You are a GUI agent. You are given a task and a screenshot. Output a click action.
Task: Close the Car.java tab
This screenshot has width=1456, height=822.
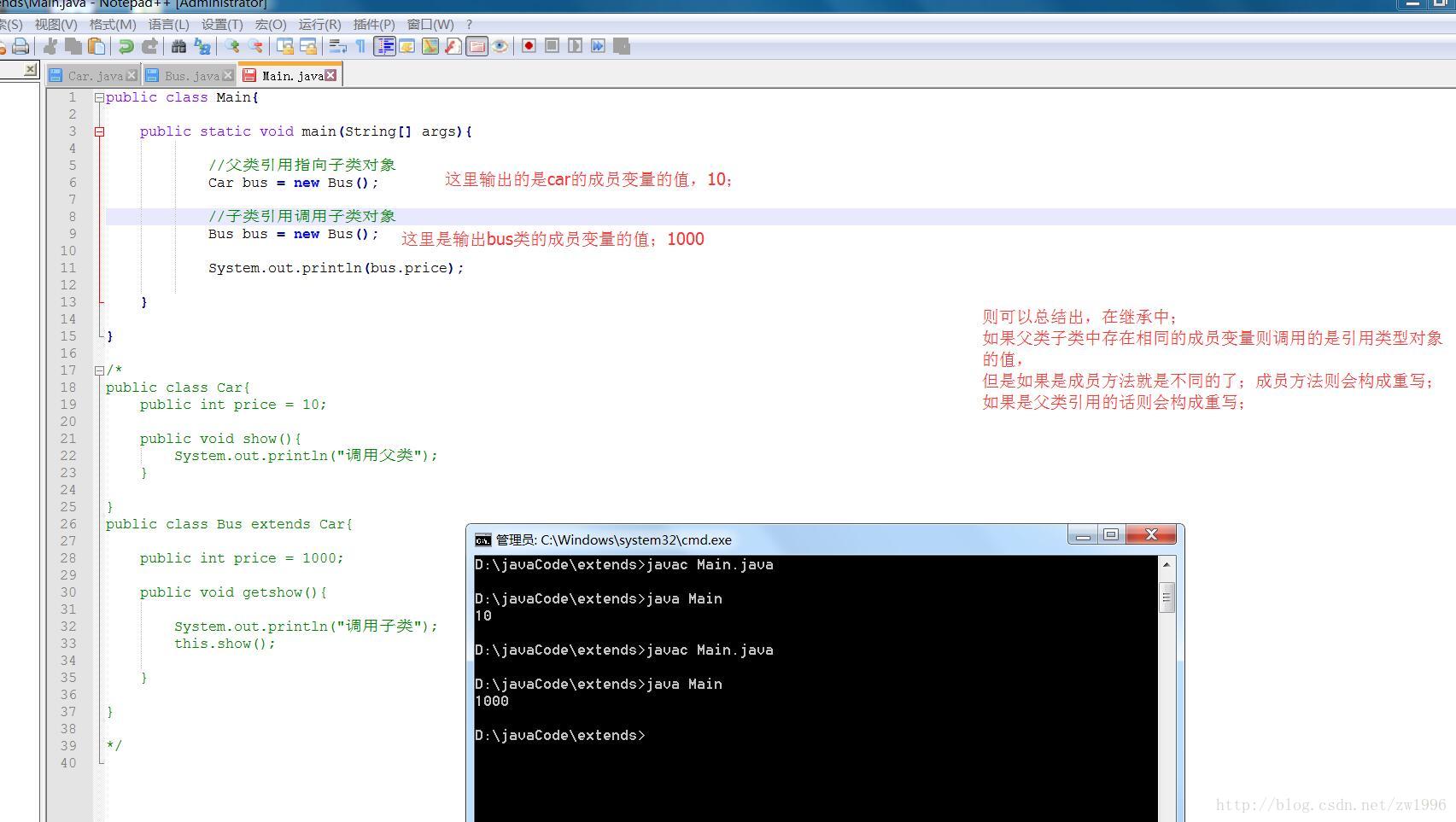coord(132,75)
